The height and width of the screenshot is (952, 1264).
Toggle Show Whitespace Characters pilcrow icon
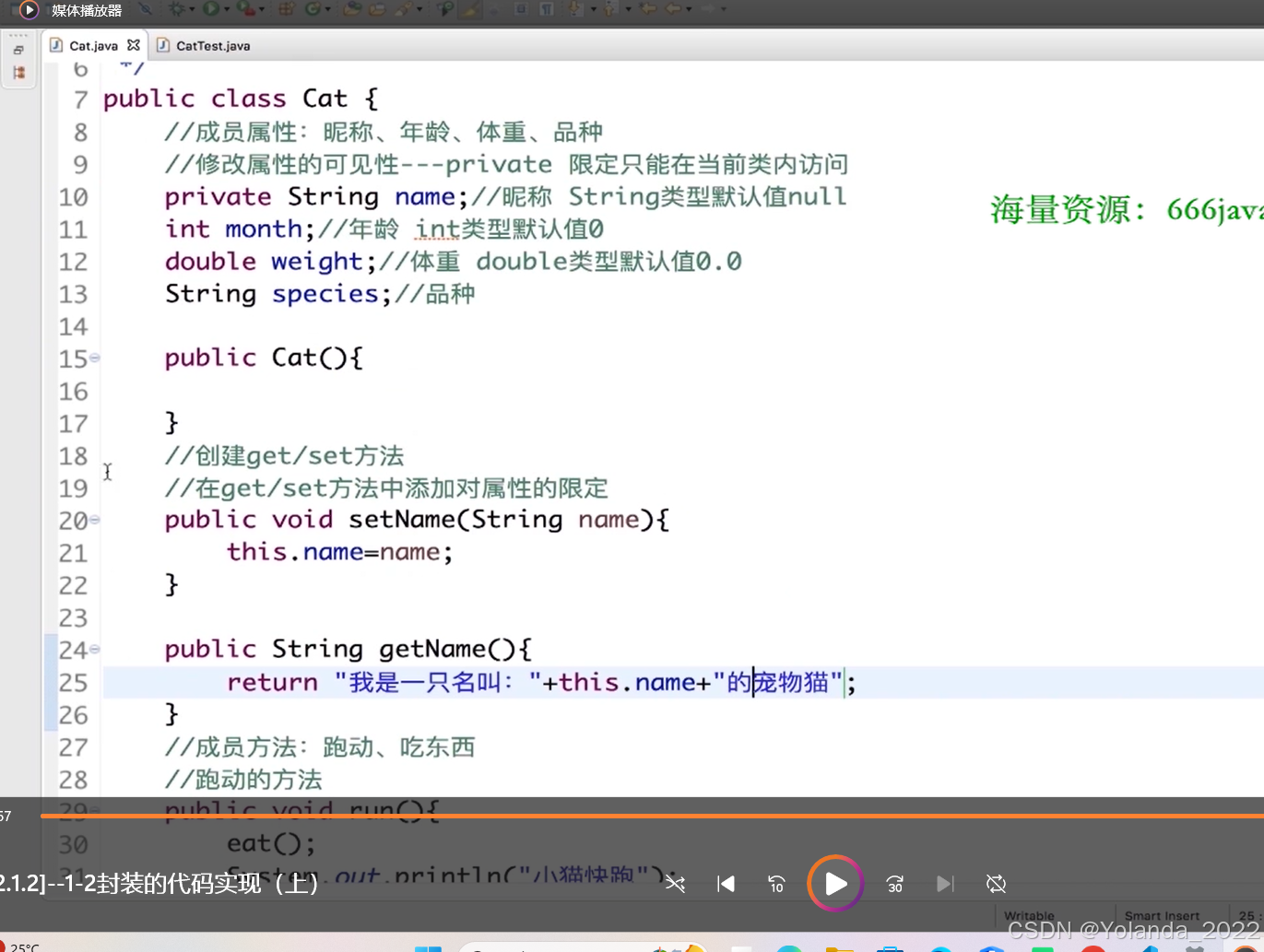[547, 9]
